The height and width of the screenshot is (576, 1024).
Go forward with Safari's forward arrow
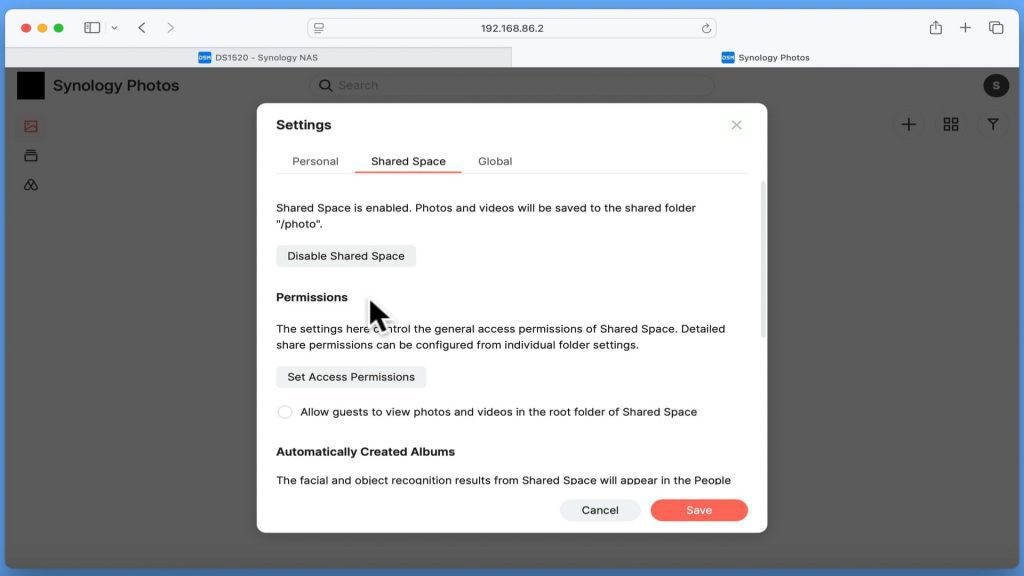(170, 27)
